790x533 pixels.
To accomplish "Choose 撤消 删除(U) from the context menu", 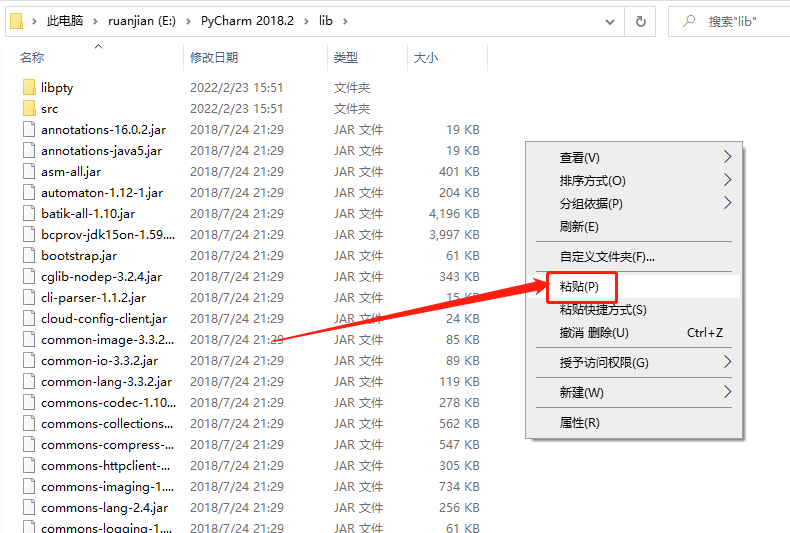I will point(634,332).
